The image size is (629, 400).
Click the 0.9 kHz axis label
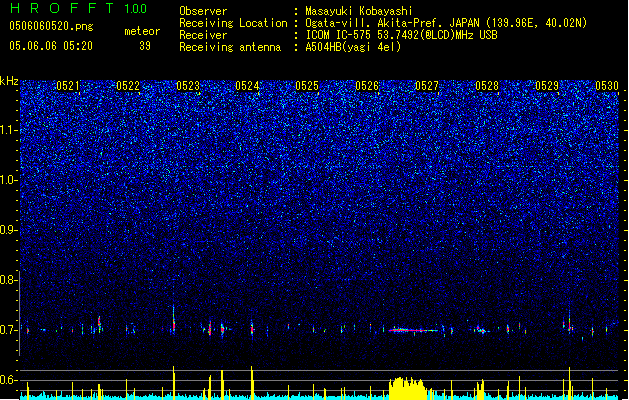click(x=9, y=230)
